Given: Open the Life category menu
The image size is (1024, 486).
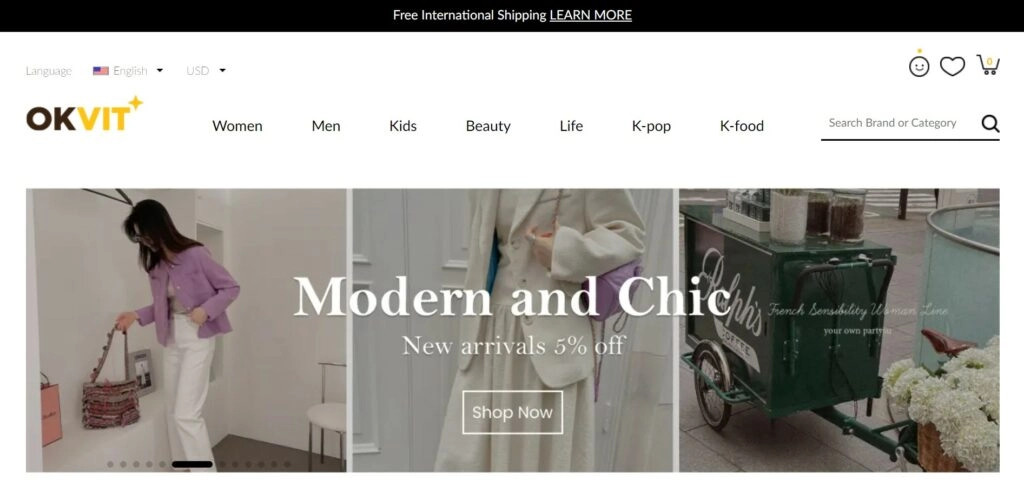Looking at the screenshot, I should (x=571, y=126).
